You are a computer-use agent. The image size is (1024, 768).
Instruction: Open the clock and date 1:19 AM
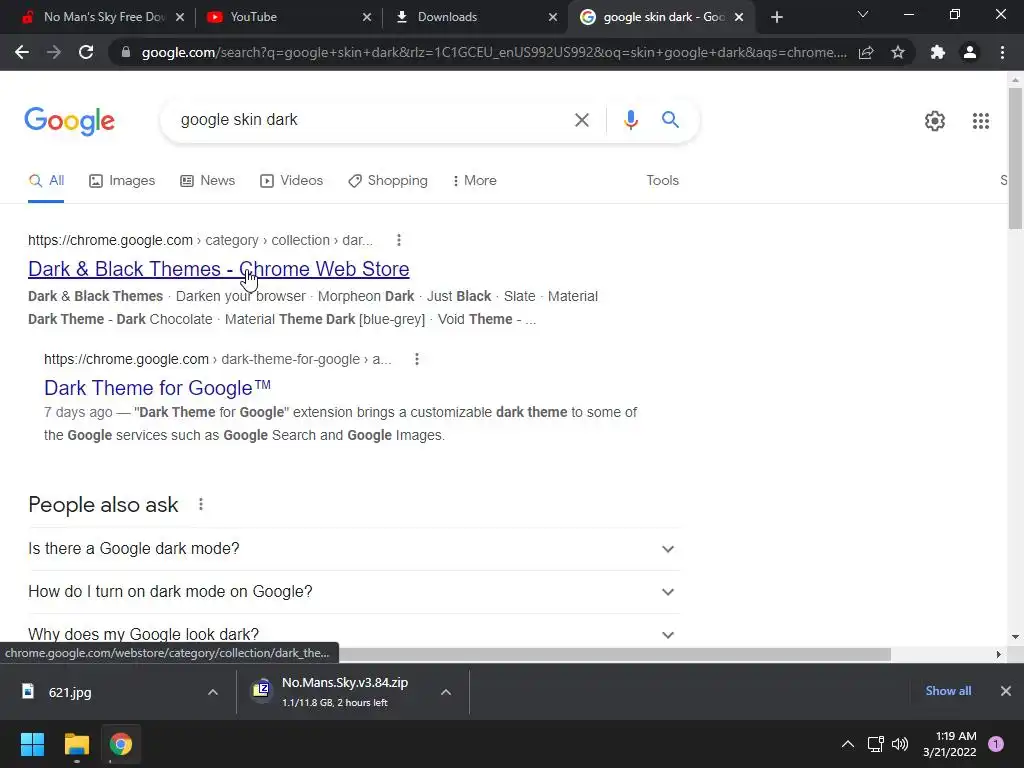coord(949,744)
